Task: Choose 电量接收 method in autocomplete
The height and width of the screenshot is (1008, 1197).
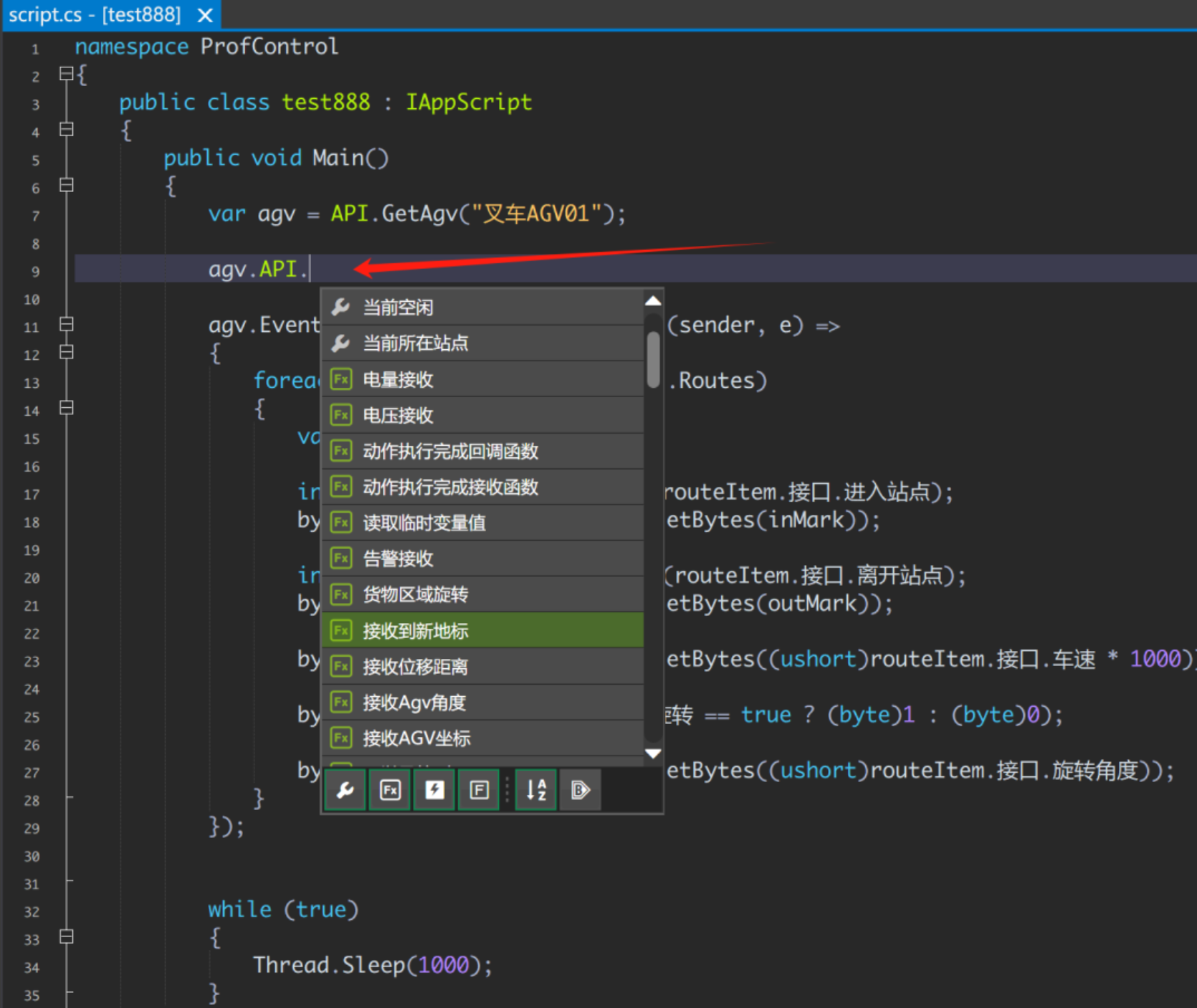Action: 483,379
